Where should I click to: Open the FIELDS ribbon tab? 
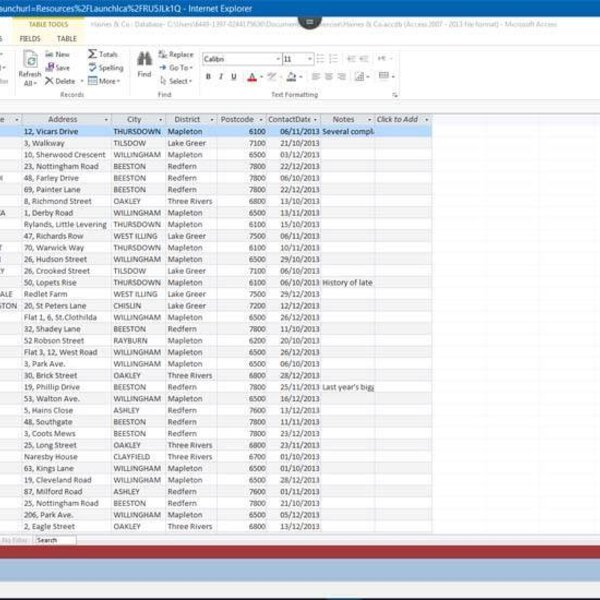pos(30,38)
